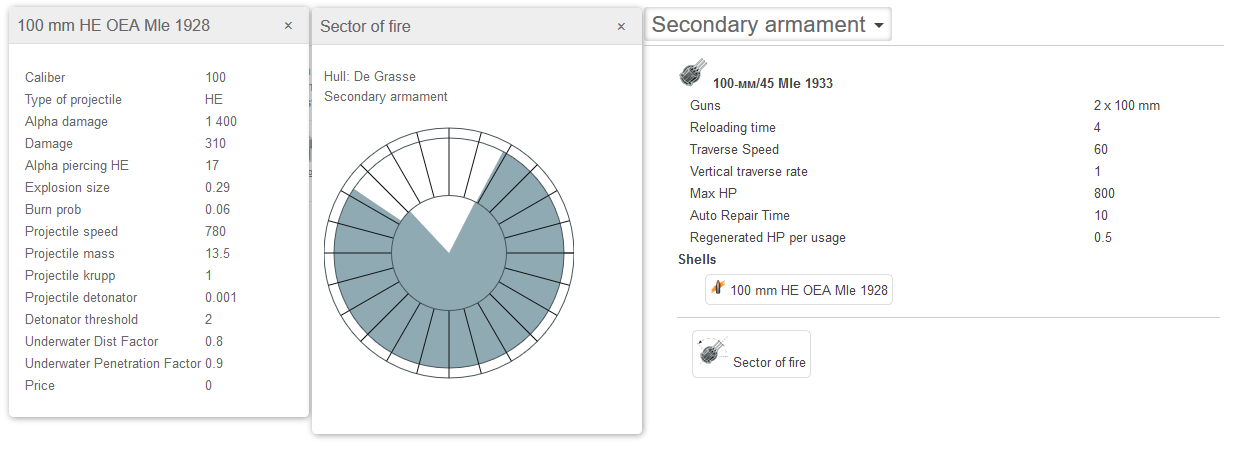Select the Alpha damage value 1 400
The image size is (1239, 463).
pos(221,122)
